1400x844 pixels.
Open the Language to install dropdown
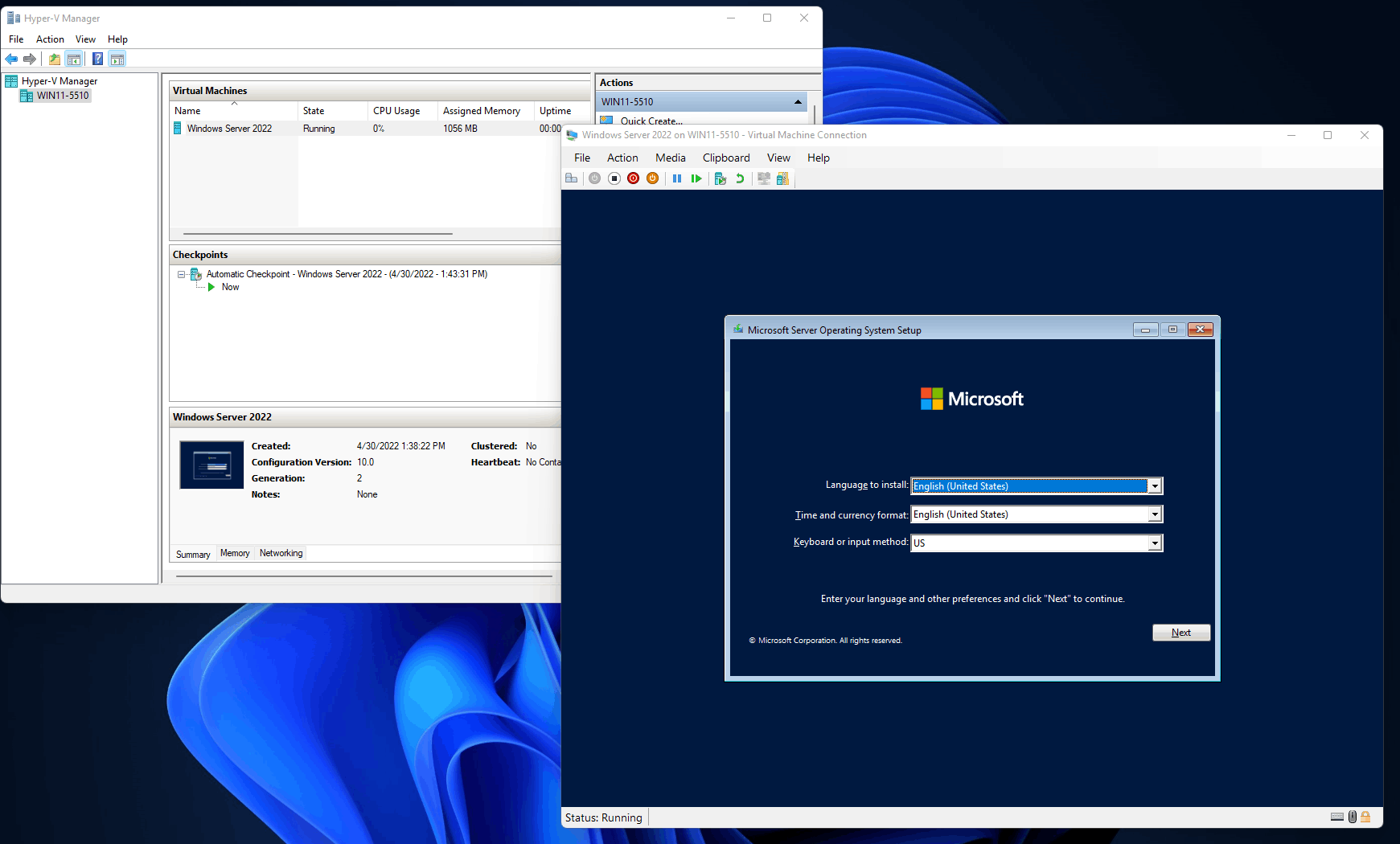(x=1155, y=486)
